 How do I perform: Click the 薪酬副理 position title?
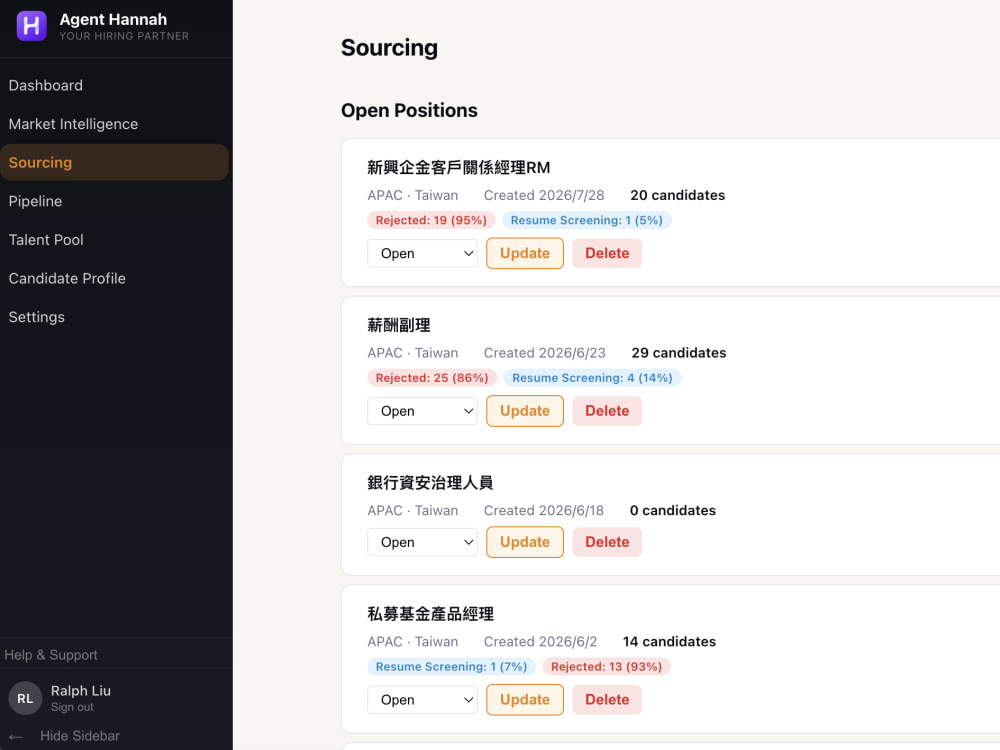click(x=399, y=325)
